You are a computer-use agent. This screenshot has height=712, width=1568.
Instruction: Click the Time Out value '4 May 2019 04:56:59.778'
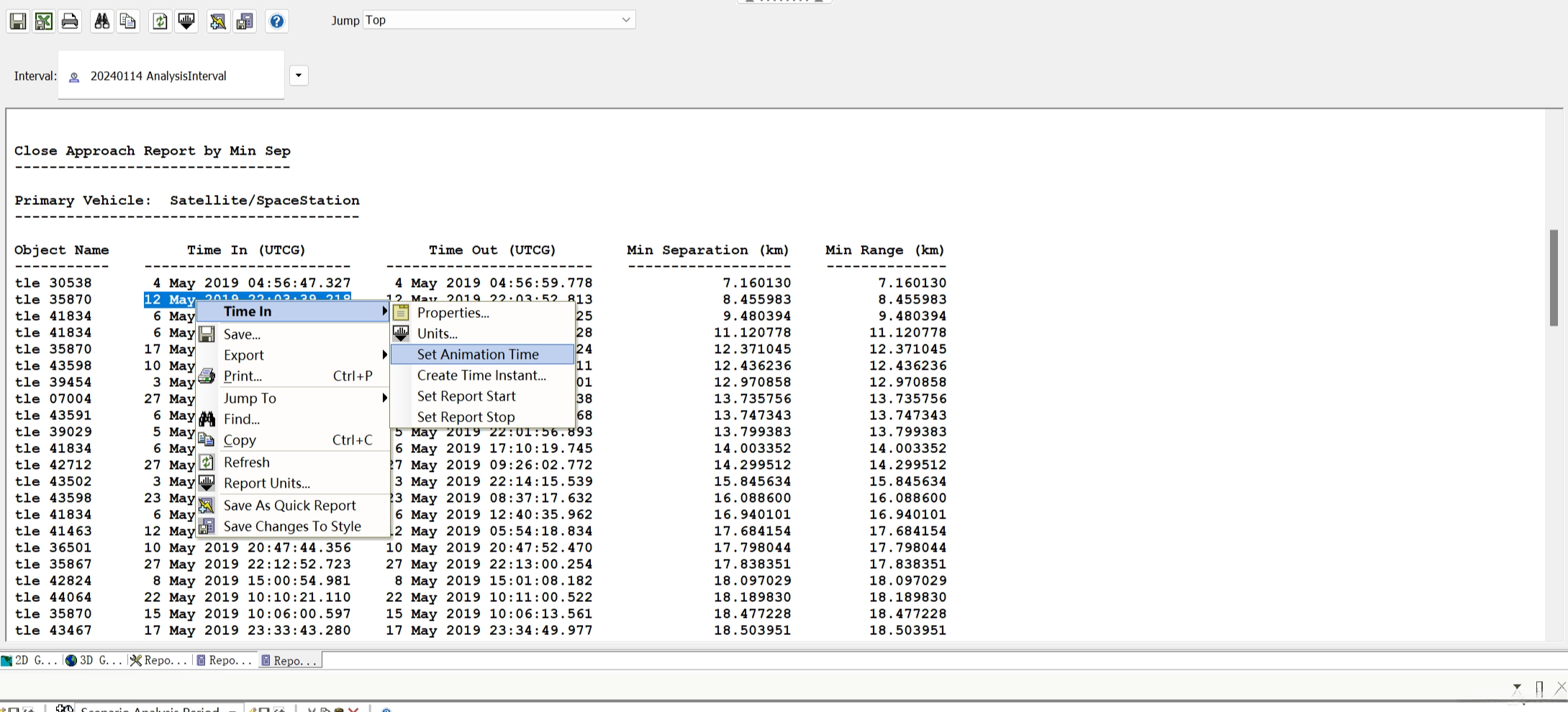(494, 283)
